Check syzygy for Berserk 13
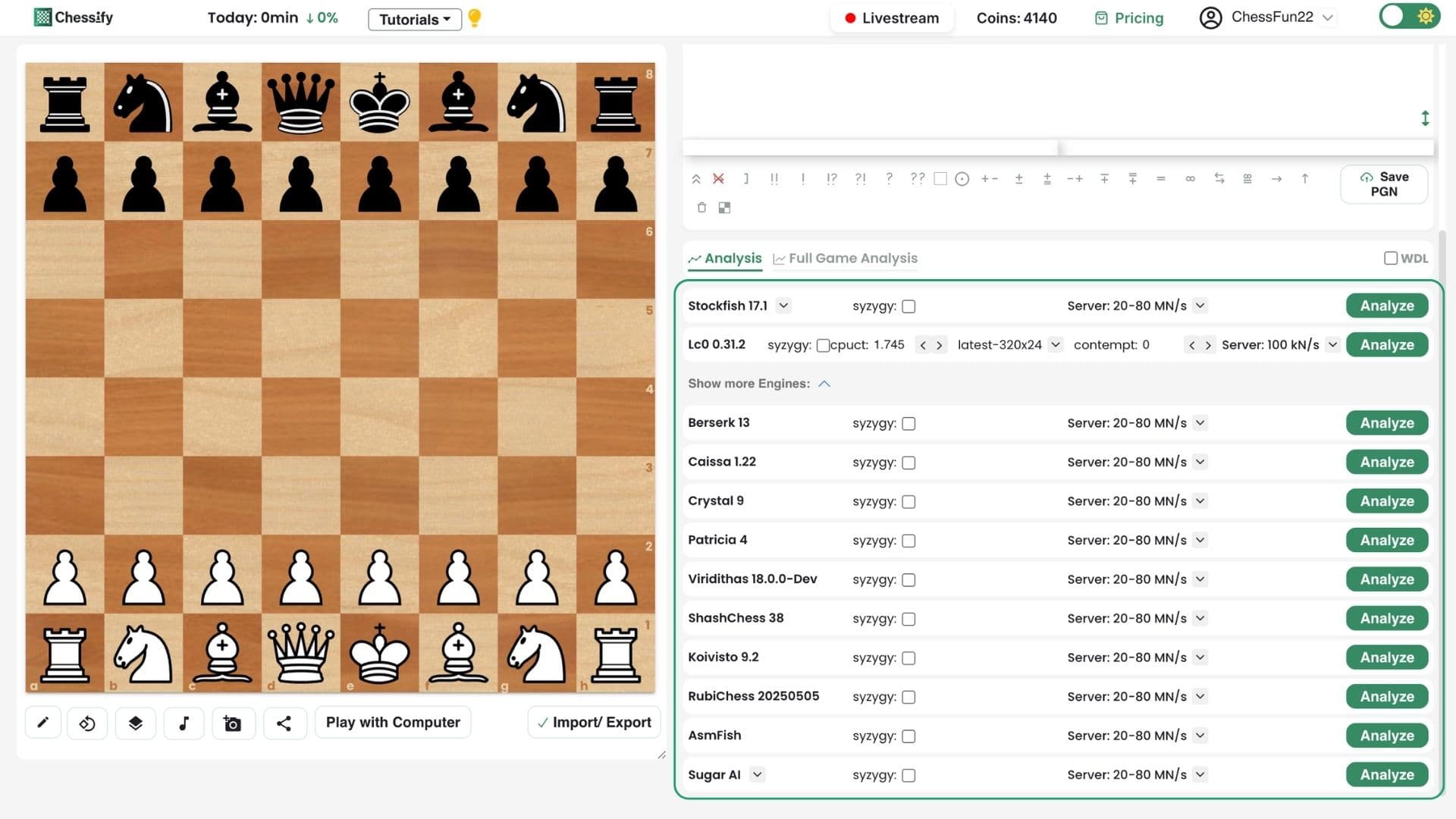1456x819 pixels. pos(908,424)
